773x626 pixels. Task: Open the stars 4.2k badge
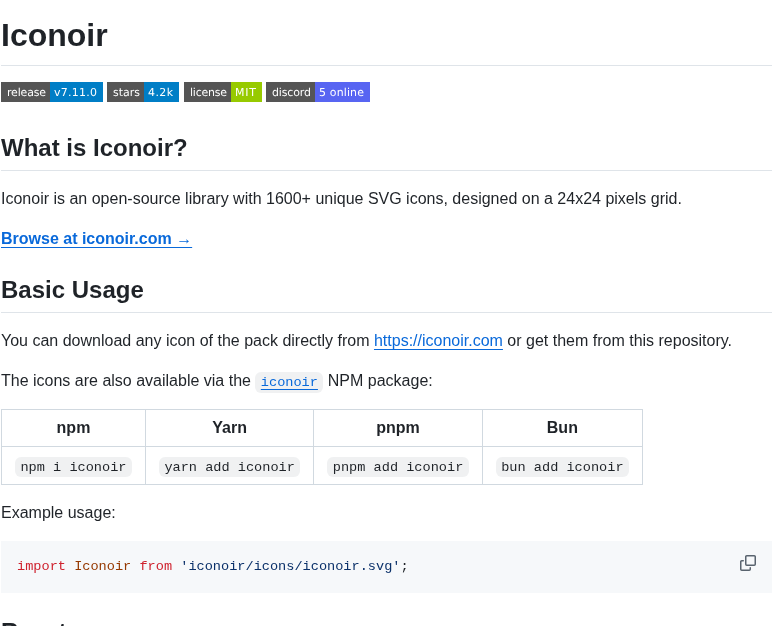tap(143, 92)
